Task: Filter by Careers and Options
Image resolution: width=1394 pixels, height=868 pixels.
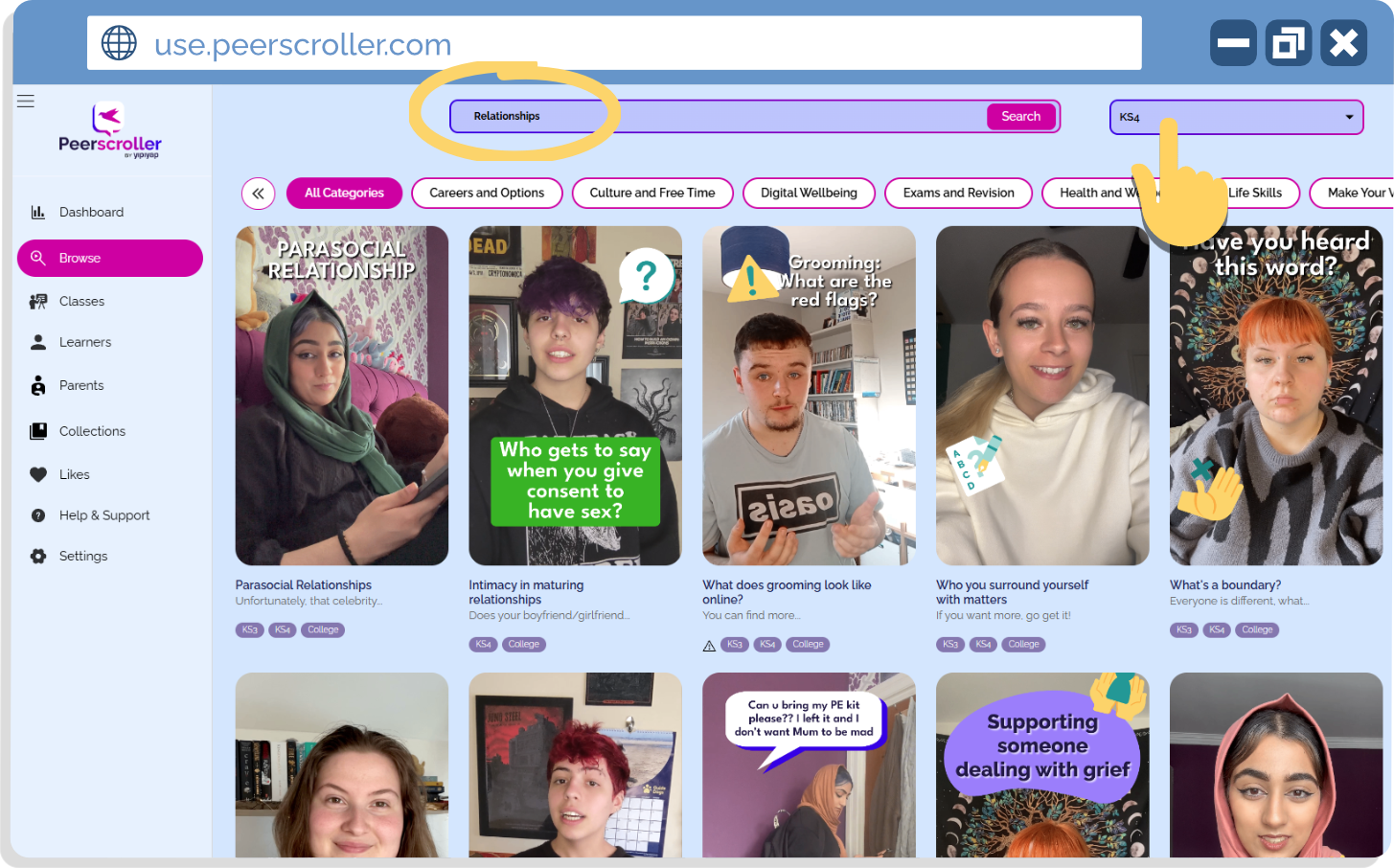Action: tap(487, 193)
